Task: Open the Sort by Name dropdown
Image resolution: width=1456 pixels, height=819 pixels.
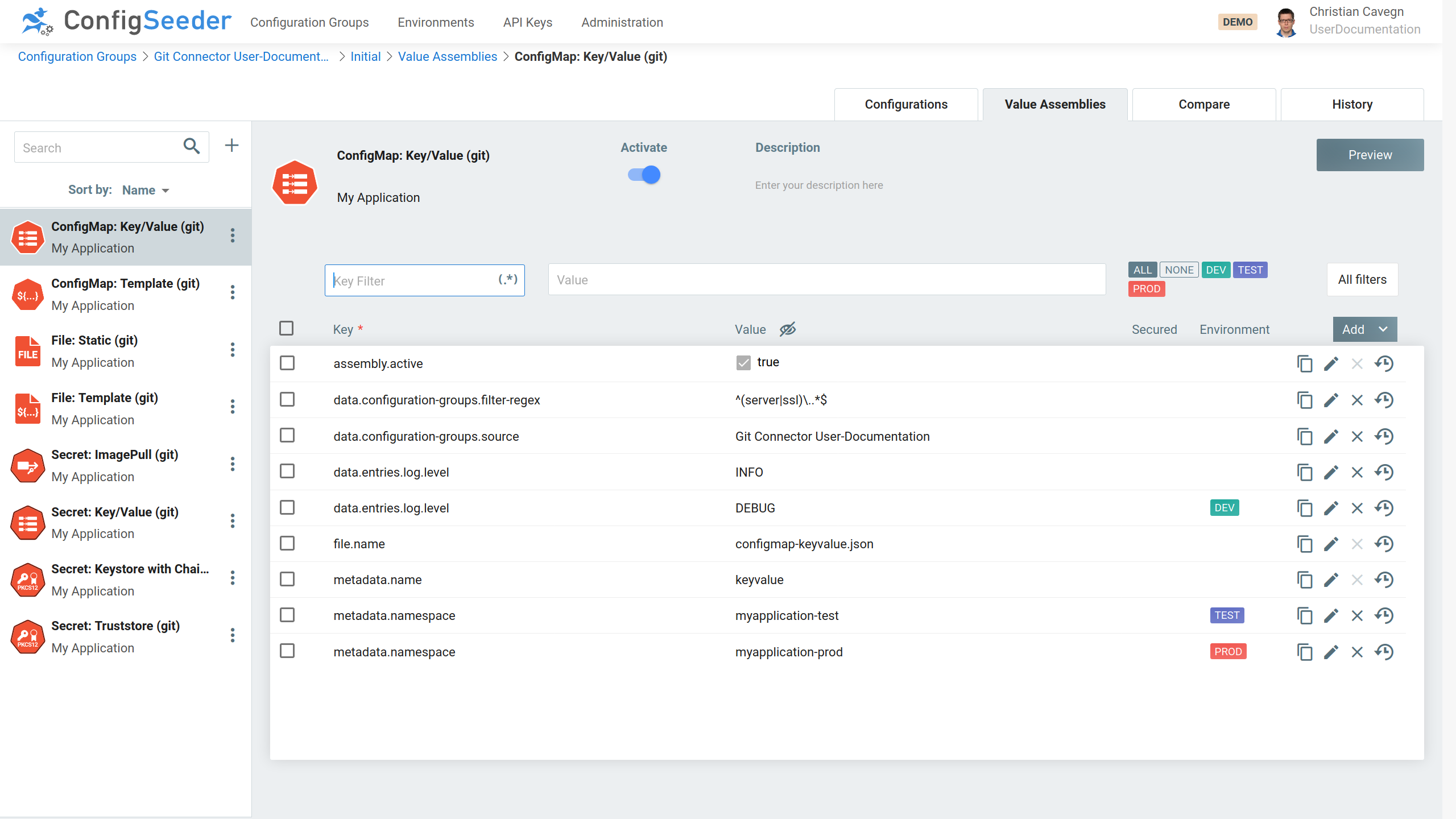Action: (146, 190)
